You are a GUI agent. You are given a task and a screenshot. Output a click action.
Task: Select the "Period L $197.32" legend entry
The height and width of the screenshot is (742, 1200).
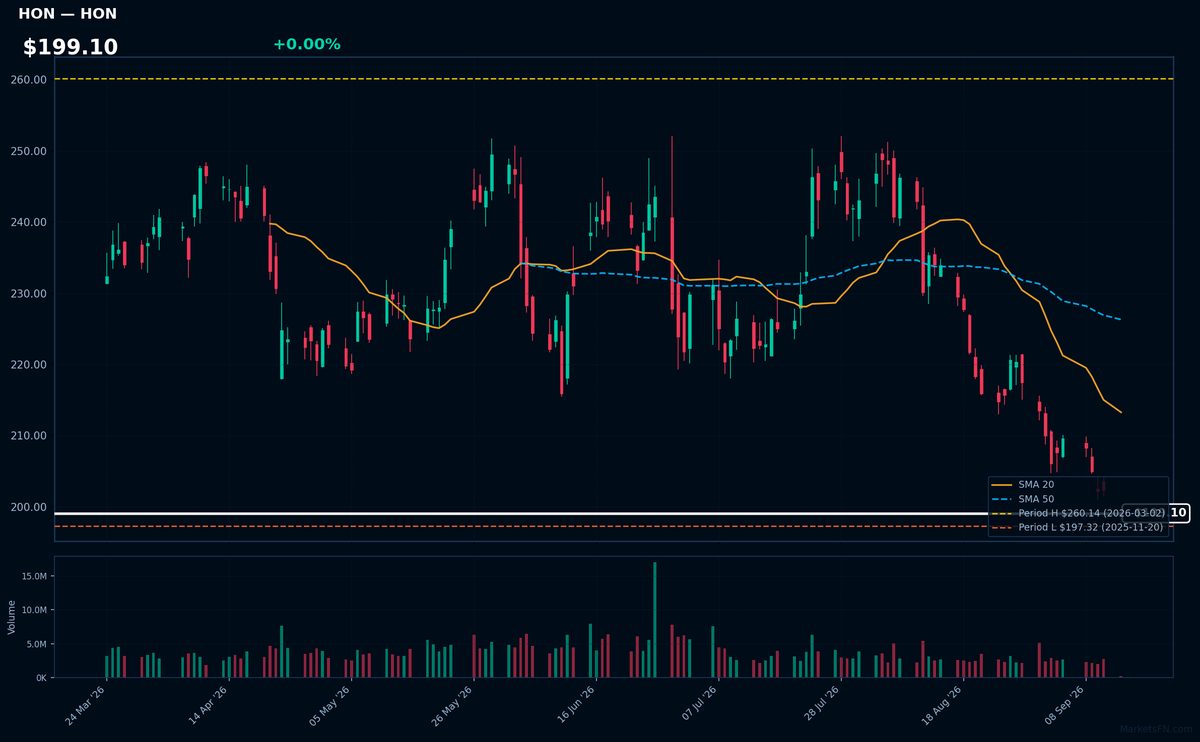click(x=1078, y=527)
